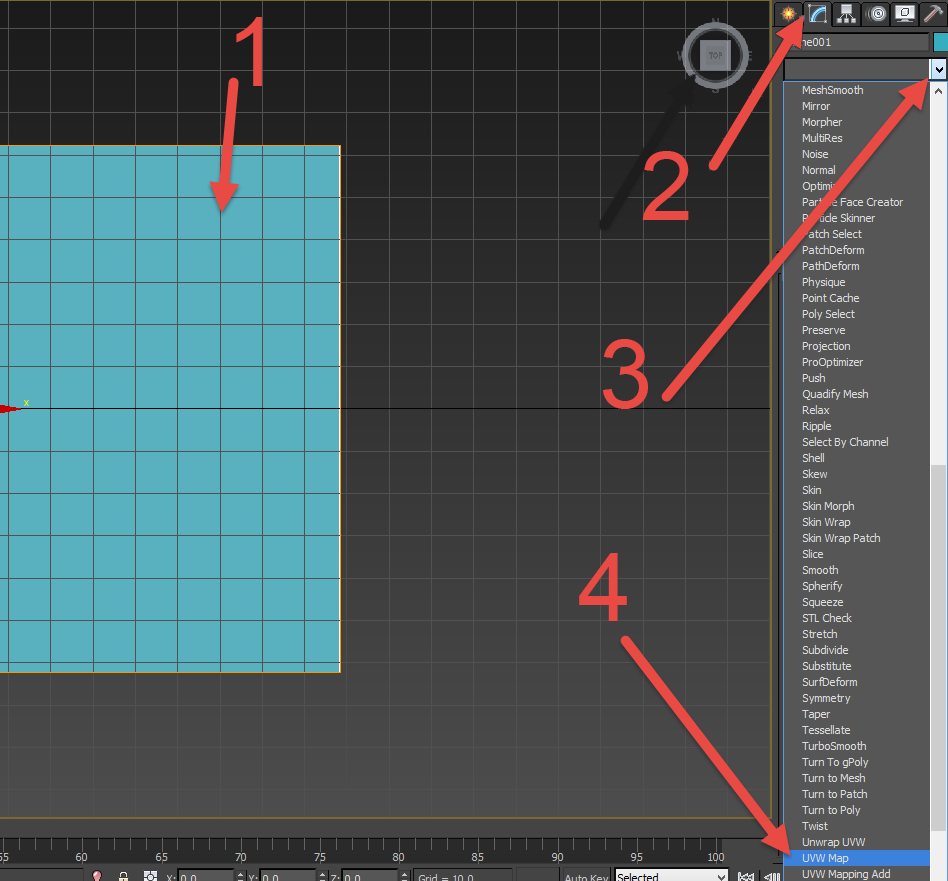Screen dimensions: 948x881
Task: Open the Hierarchy panel
Action: click(846, 13)
